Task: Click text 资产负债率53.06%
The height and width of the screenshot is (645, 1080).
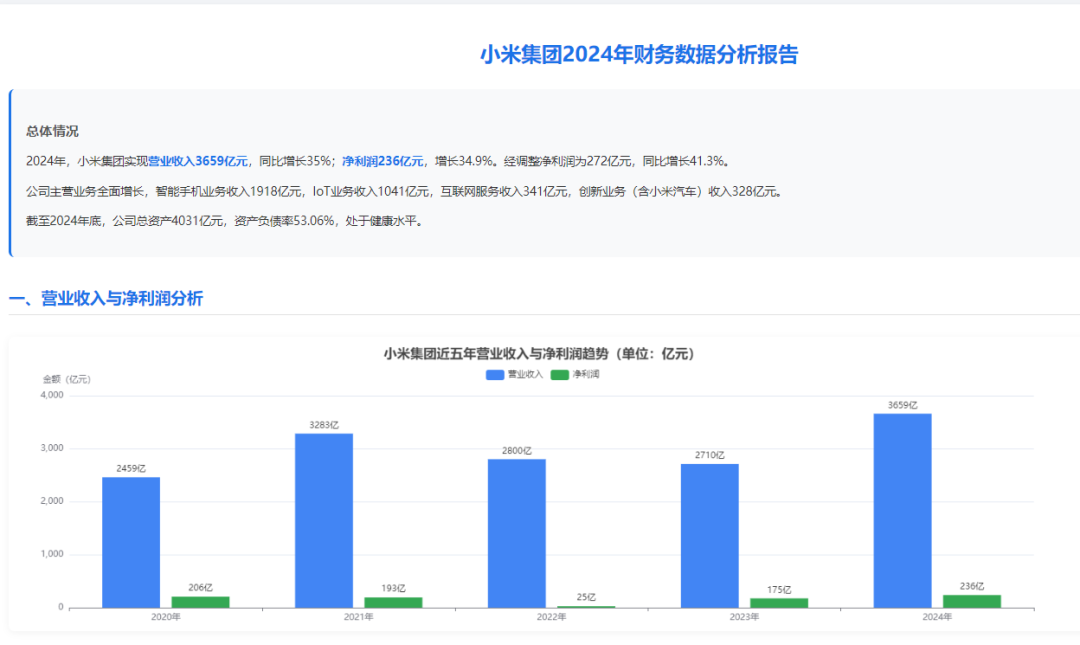Action: coord(284,221)
